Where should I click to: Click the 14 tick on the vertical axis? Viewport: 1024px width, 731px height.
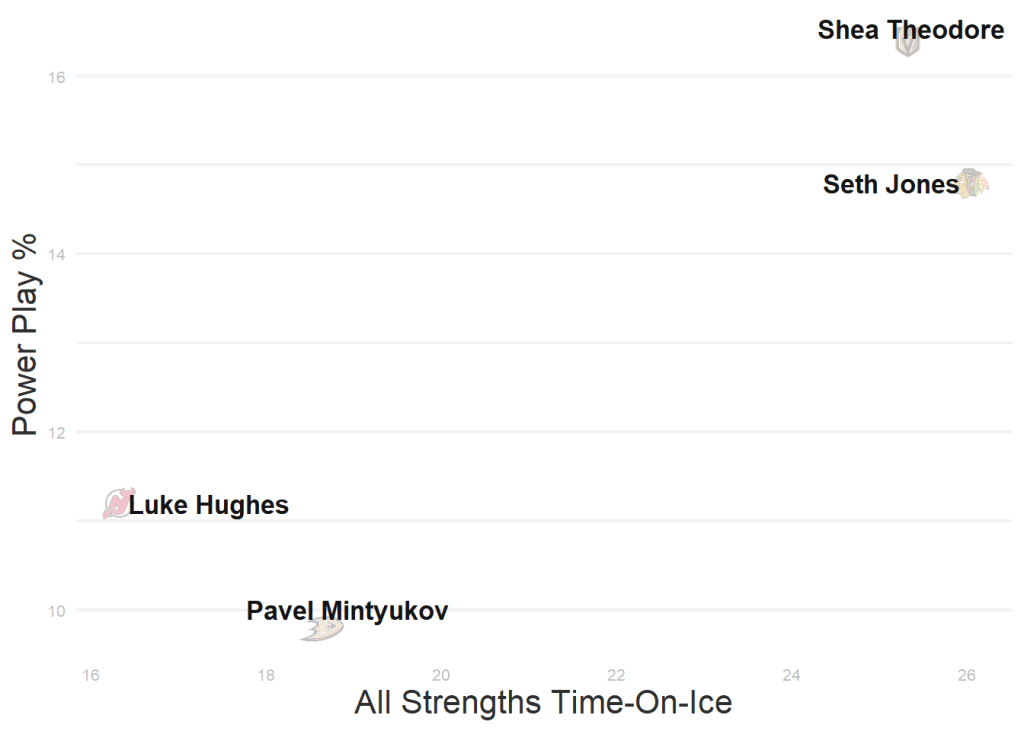click(55, 255)
